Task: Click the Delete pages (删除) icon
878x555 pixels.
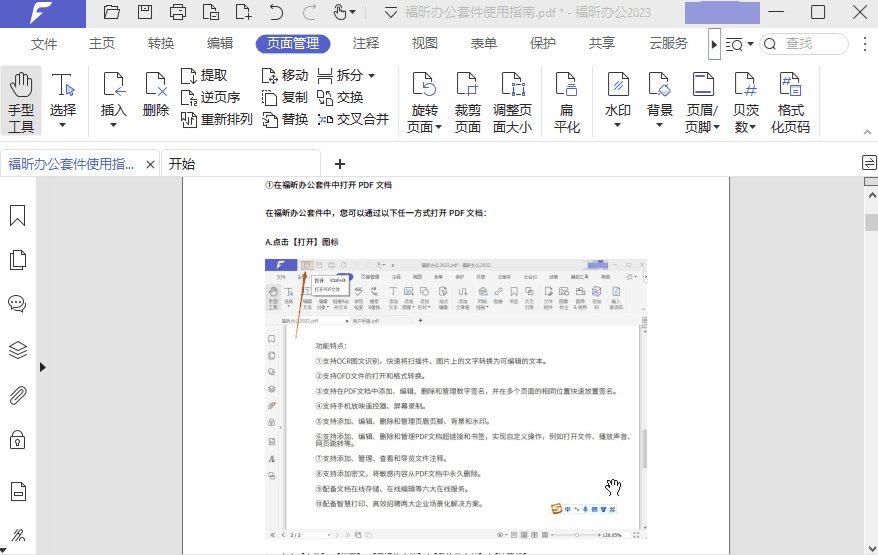Action: coord(156,95)
